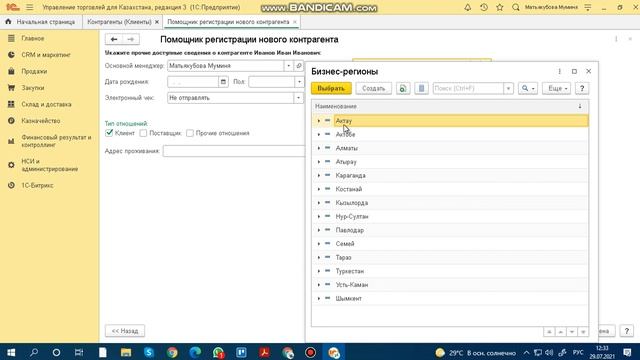Open the Казначейство section
This screenshot has height=360, width=640.
pyautogui.click(x=40, y=121)
